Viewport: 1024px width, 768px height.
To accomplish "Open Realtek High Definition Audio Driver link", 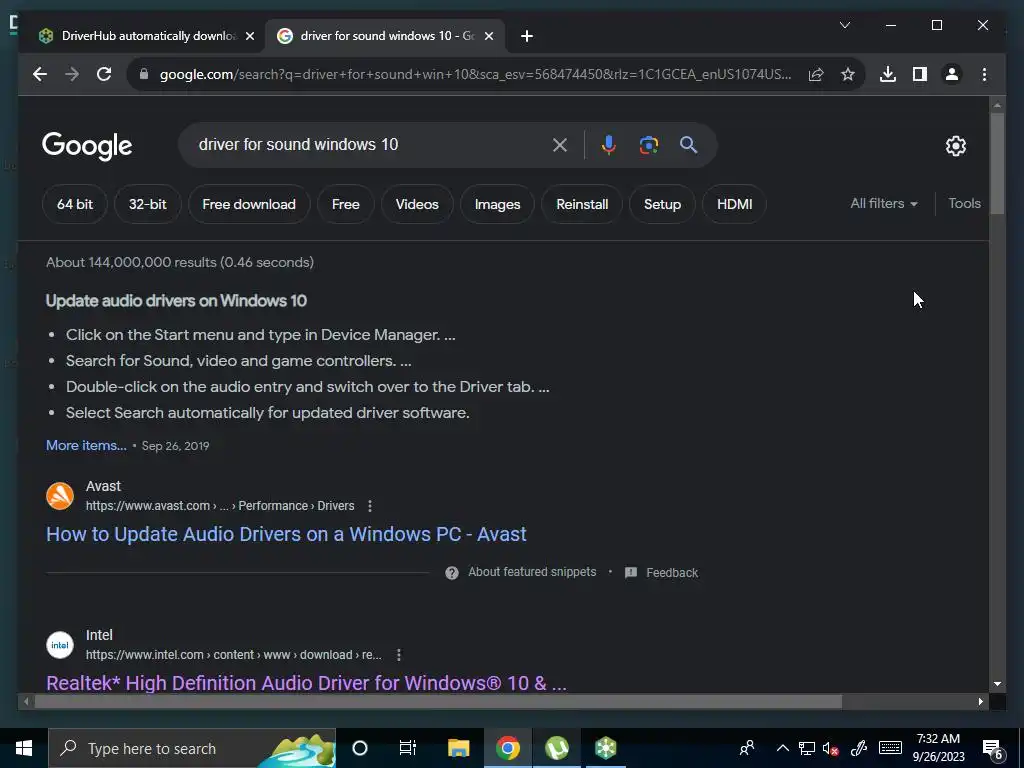I will pos(306,683).
